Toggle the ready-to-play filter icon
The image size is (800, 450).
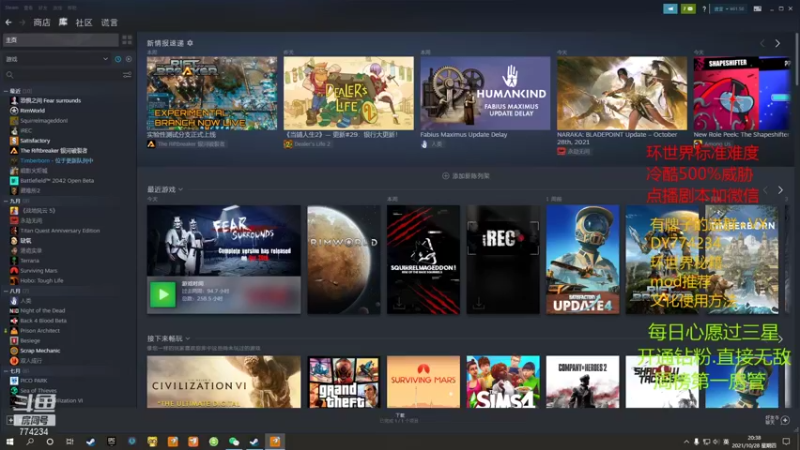tap(129, 59)
